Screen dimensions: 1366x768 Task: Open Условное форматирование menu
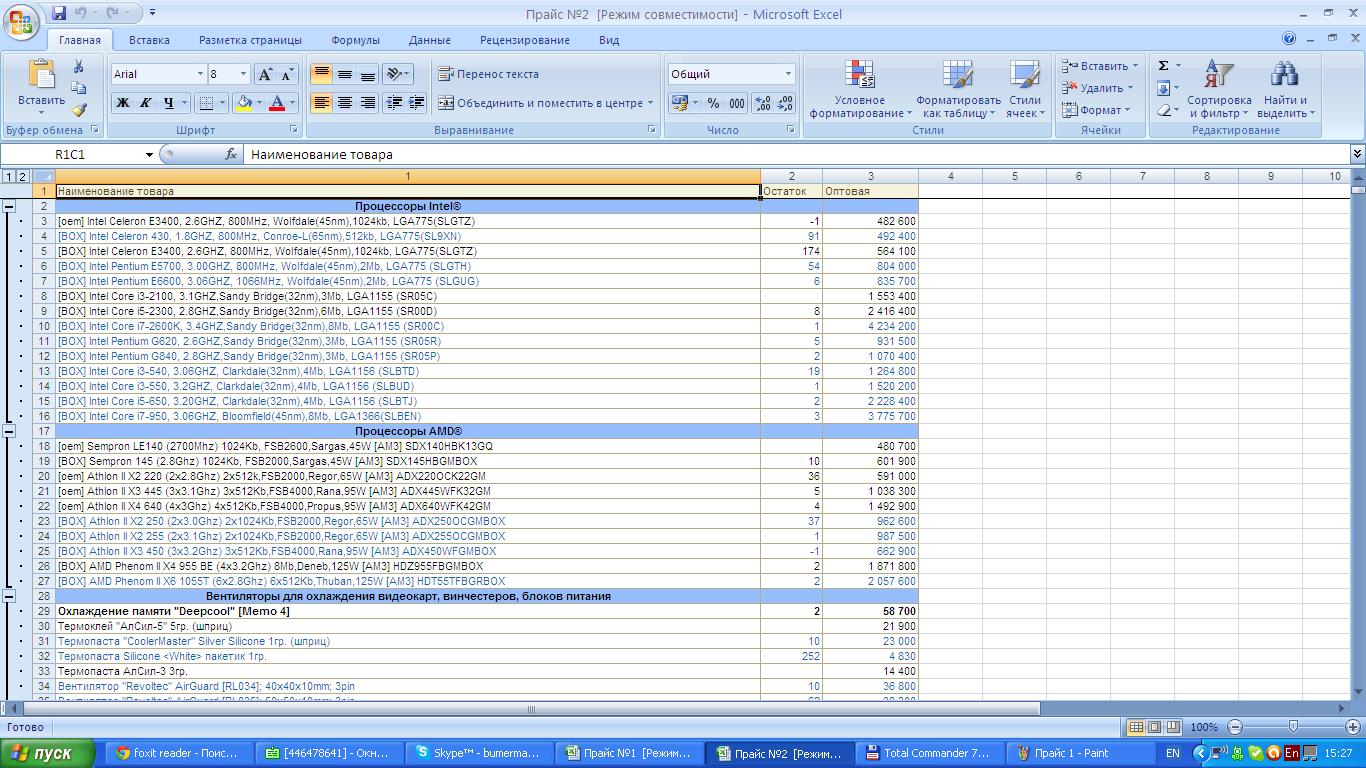click(x=860, y=89)
